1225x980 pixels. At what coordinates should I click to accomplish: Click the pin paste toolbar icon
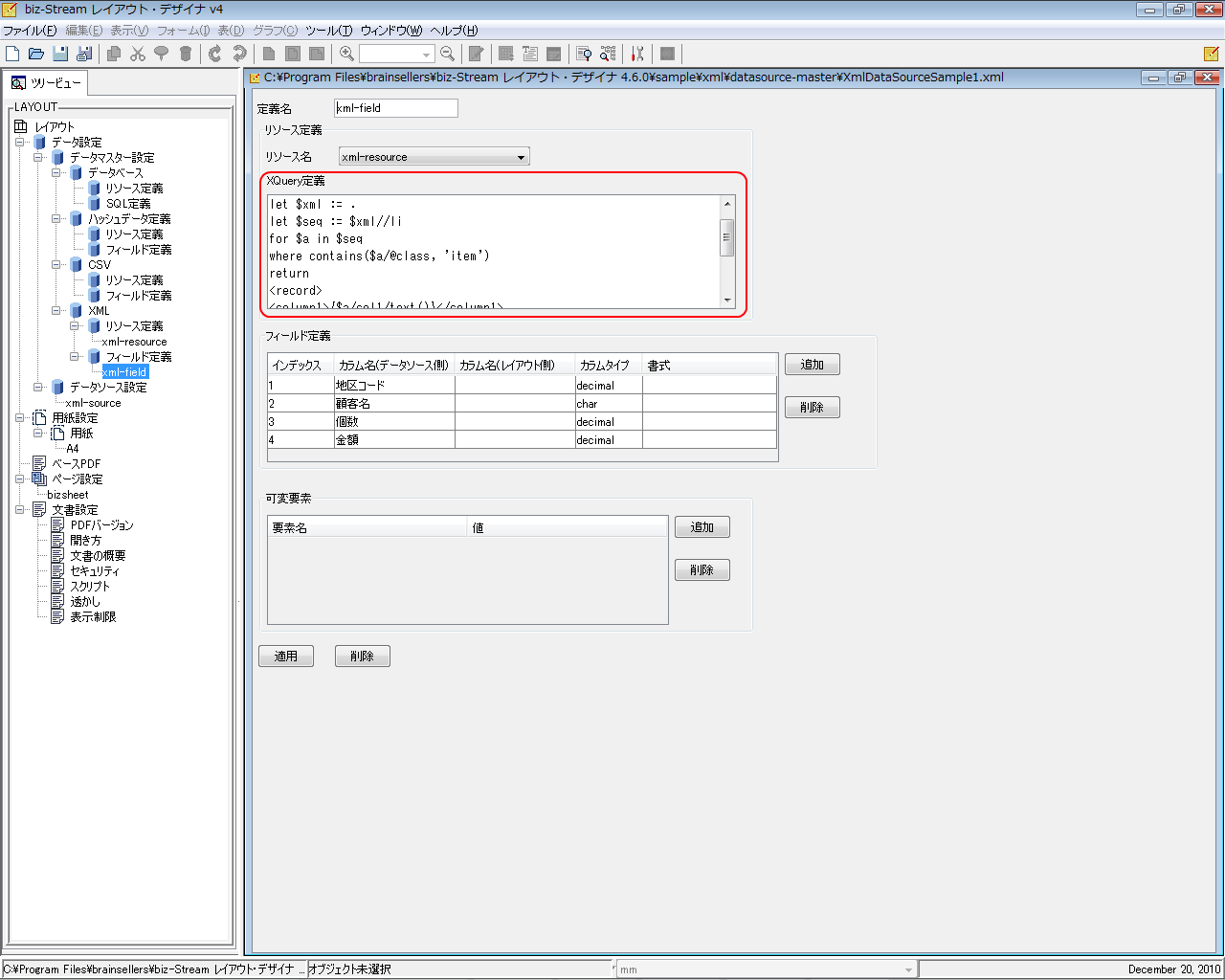[162, 54]
